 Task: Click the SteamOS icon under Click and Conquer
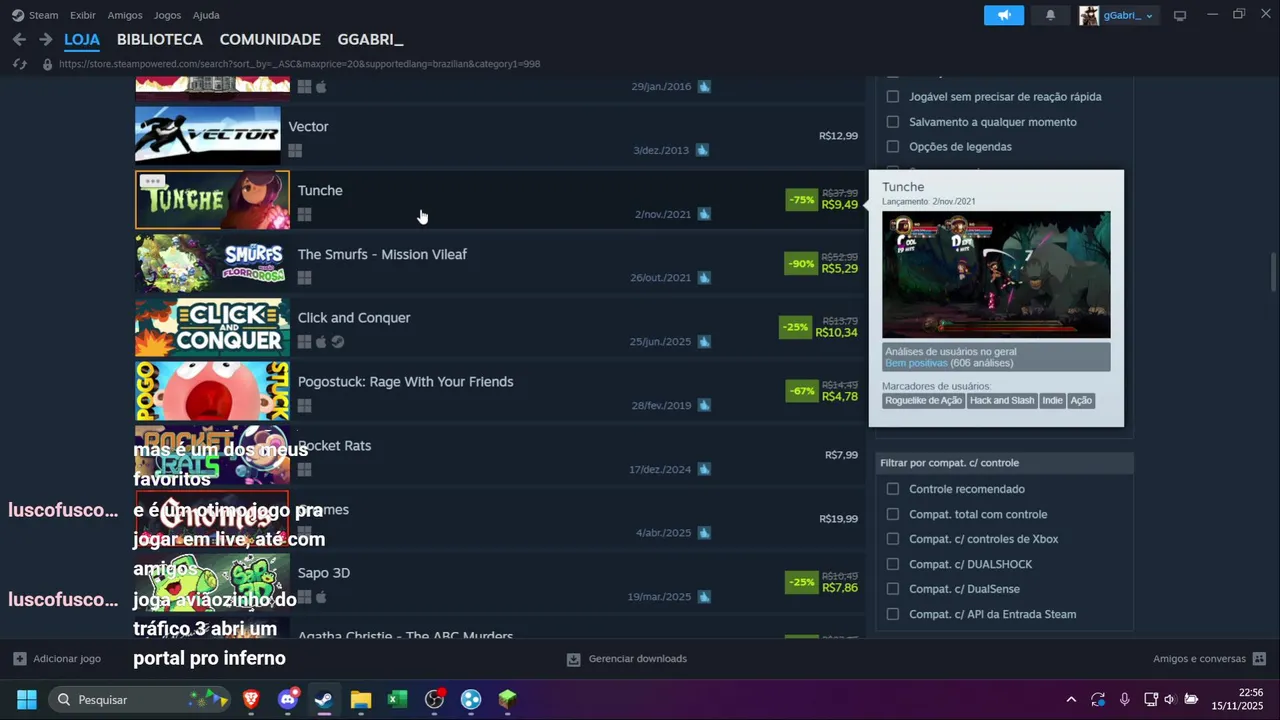(x=338, y=342)
